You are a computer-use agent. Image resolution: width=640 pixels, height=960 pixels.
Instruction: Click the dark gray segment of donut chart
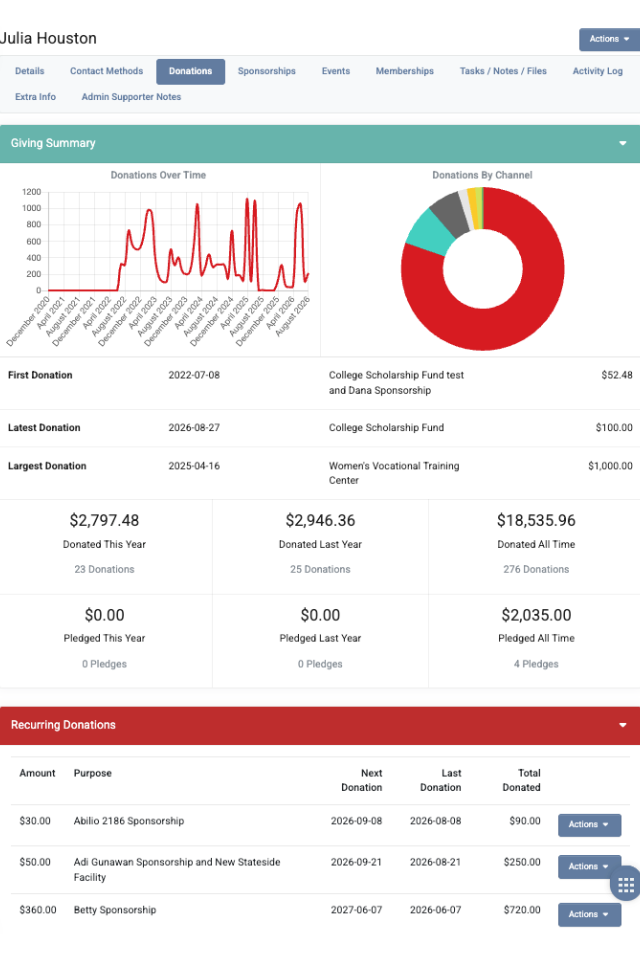click(x=450, y=214)
